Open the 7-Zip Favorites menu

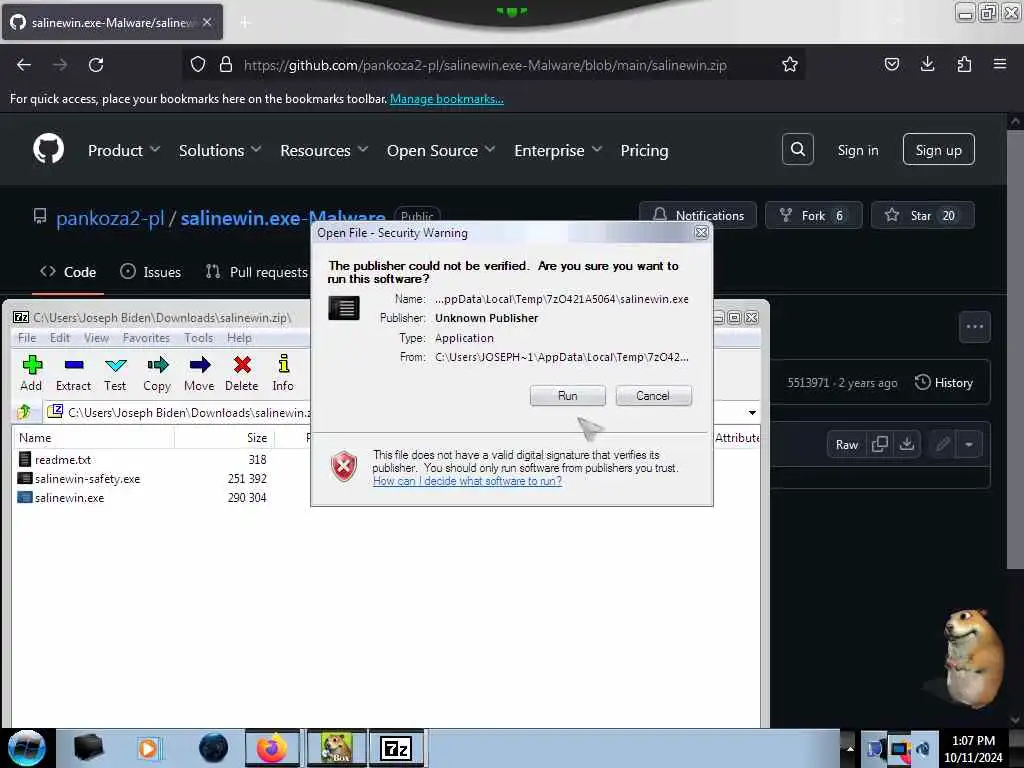[x=146, y=338]
